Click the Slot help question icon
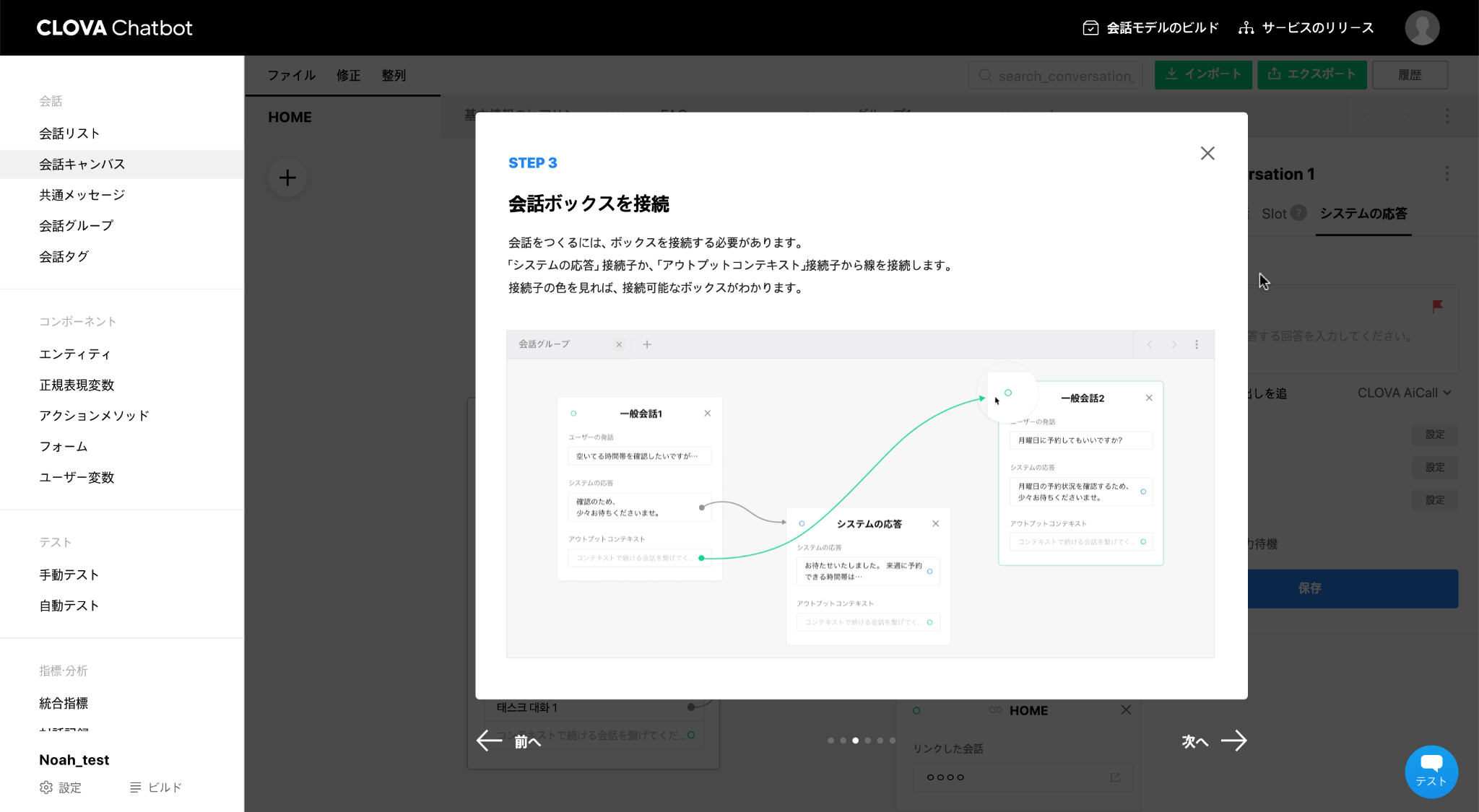 (x=1298, y=213)
